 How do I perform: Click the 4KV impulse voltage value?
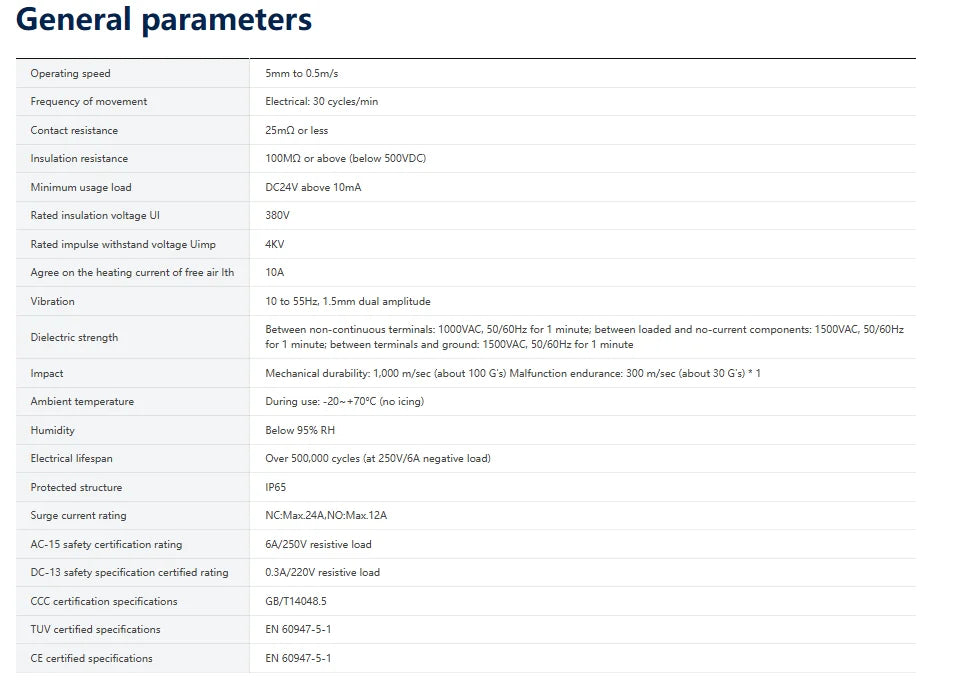tap(275, 244)
